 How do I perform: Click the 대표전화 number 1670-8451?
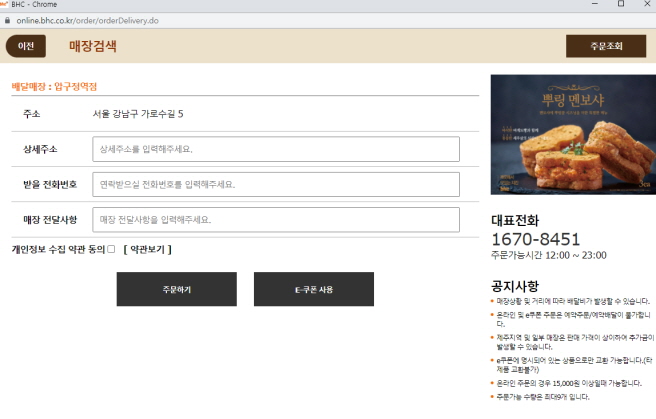coord(536,239)
